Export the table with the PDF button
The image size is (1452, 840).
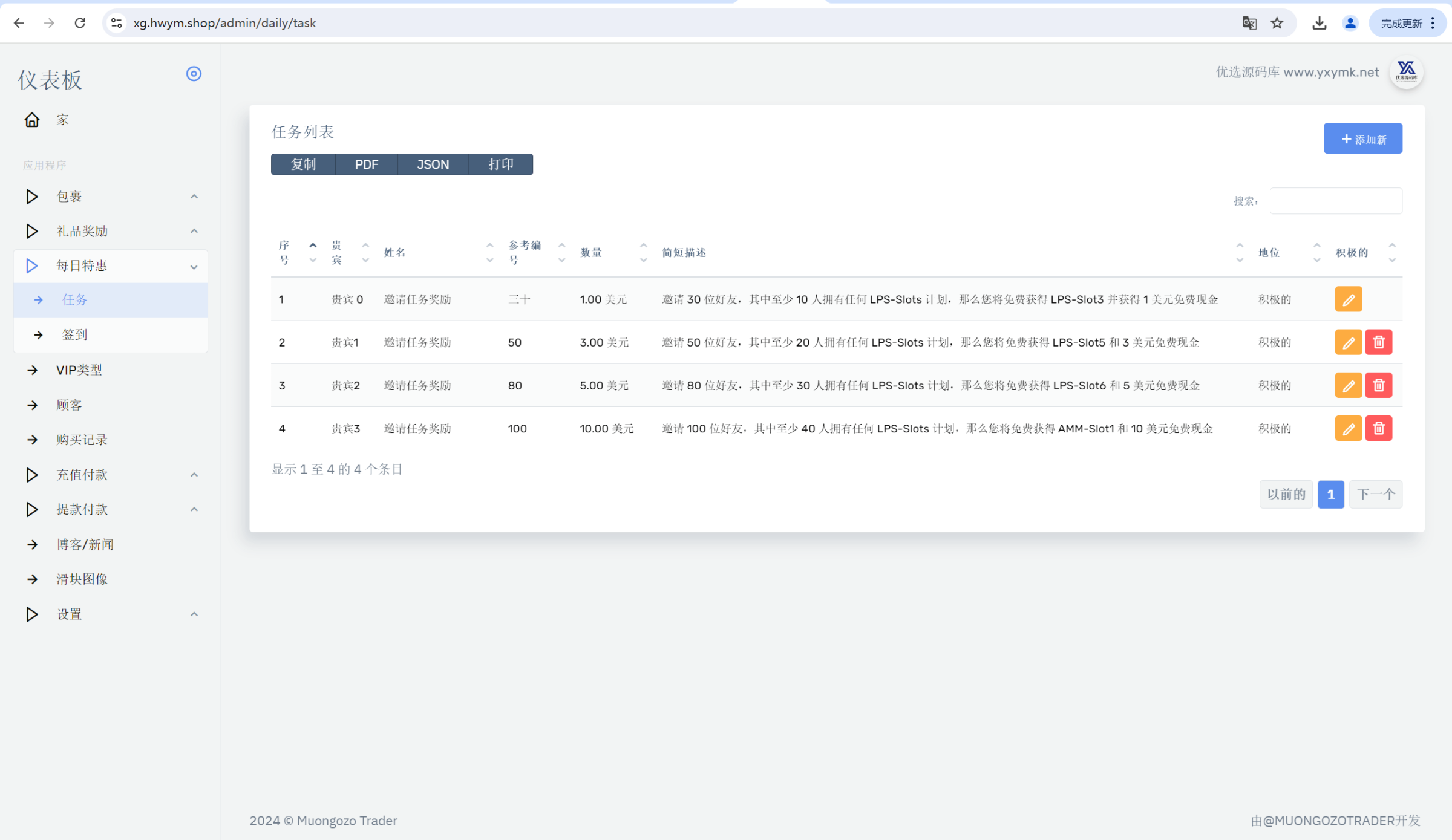pyautogui.click(x=367, y=164)
